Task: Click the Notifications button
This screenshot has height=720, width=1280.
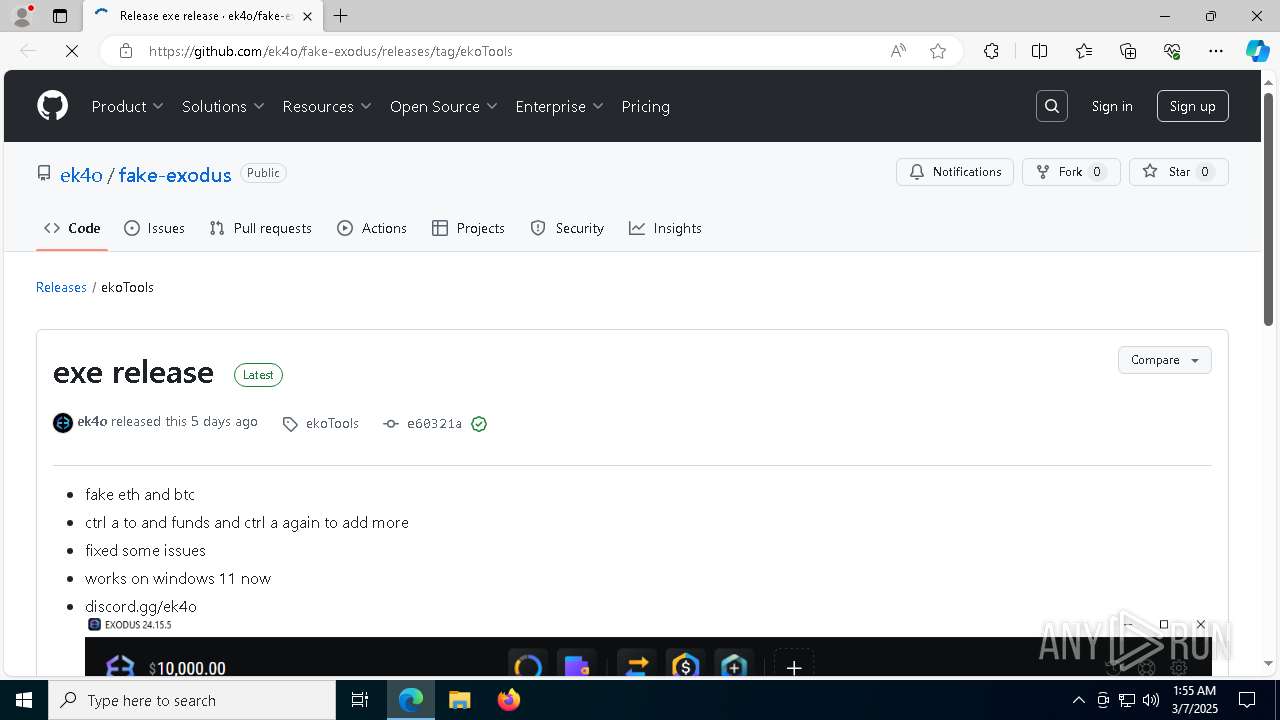Action: click(x=955, y=172)
